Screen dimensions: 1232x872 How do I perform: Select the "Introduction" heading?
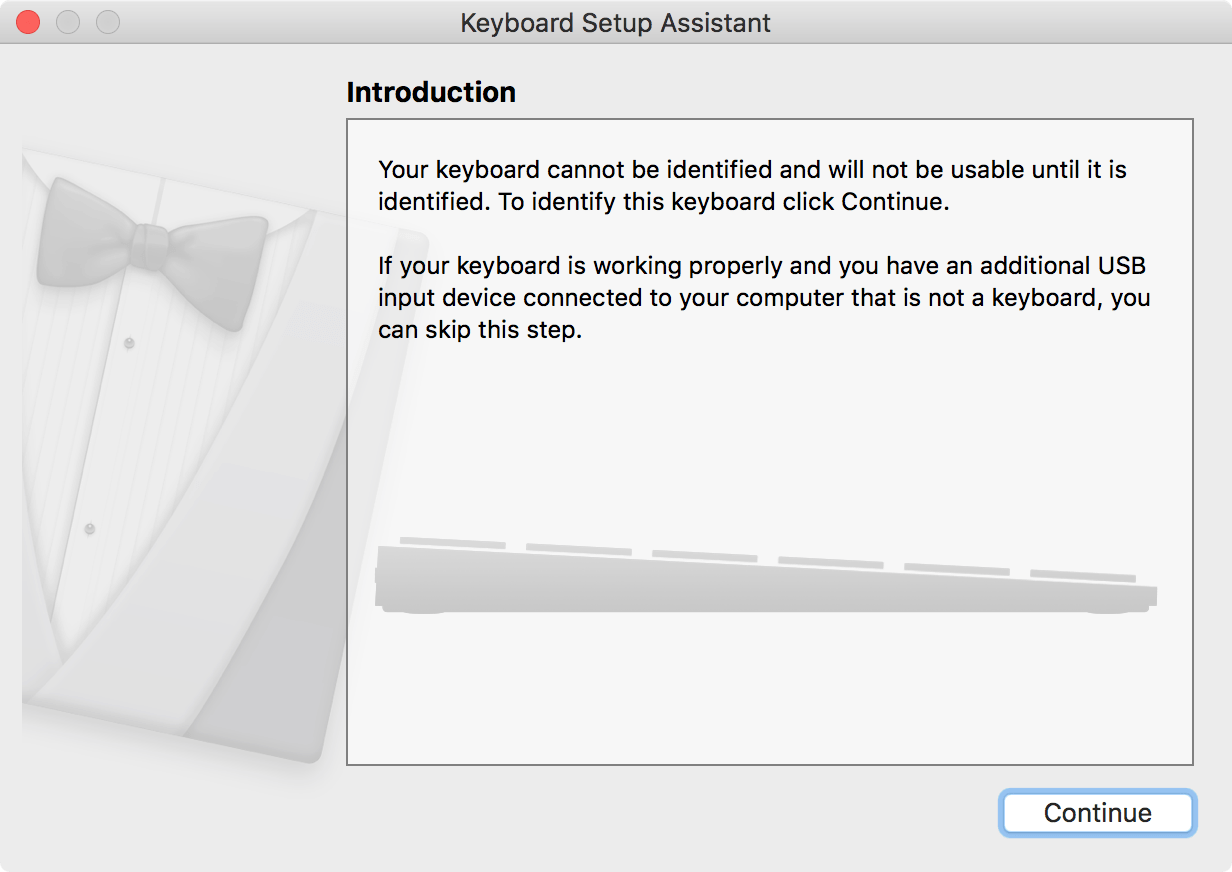tap(431, 93)
